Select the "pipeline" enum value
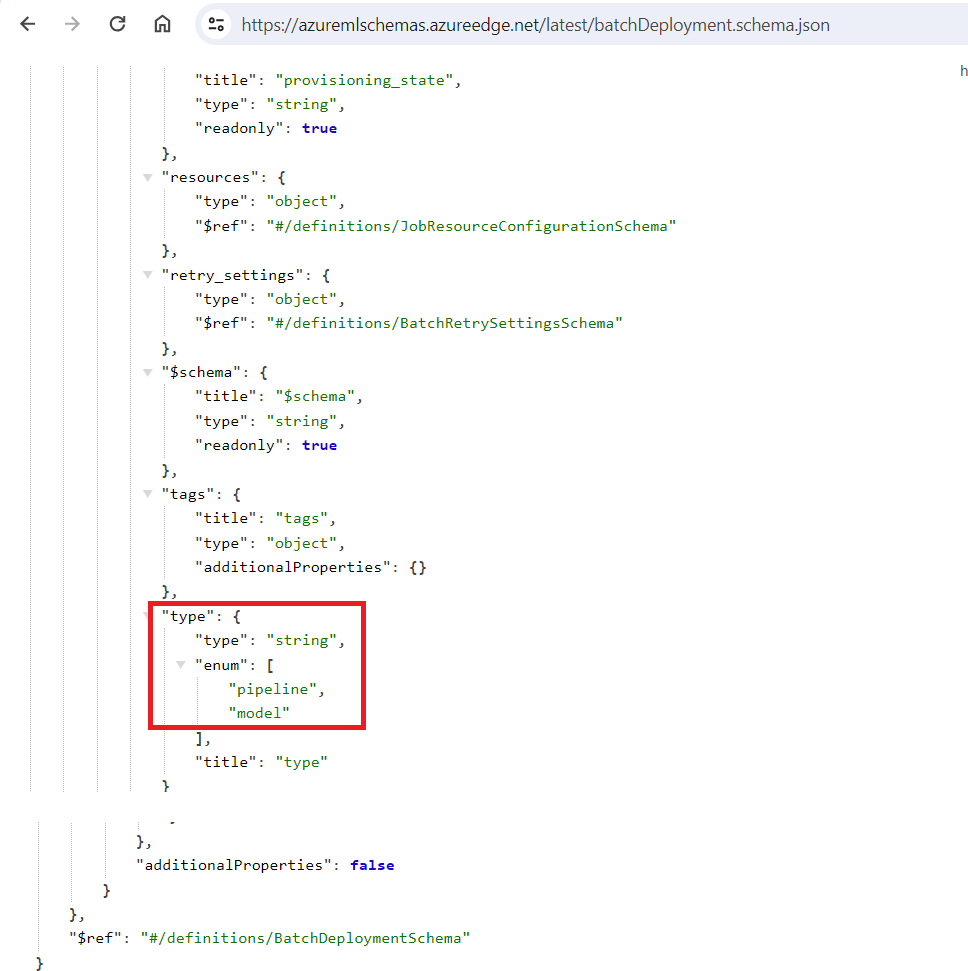The image size is (968, 971). click(x=274, y=689)
